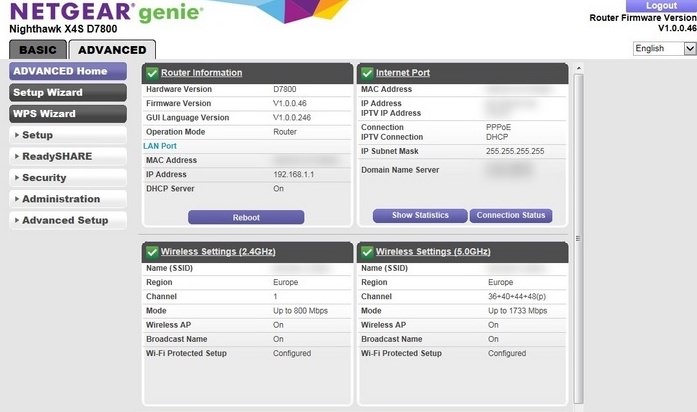Expand the ReadySHARE menu section
Viewport: 697px width, 412px height.
coord(68,156)
